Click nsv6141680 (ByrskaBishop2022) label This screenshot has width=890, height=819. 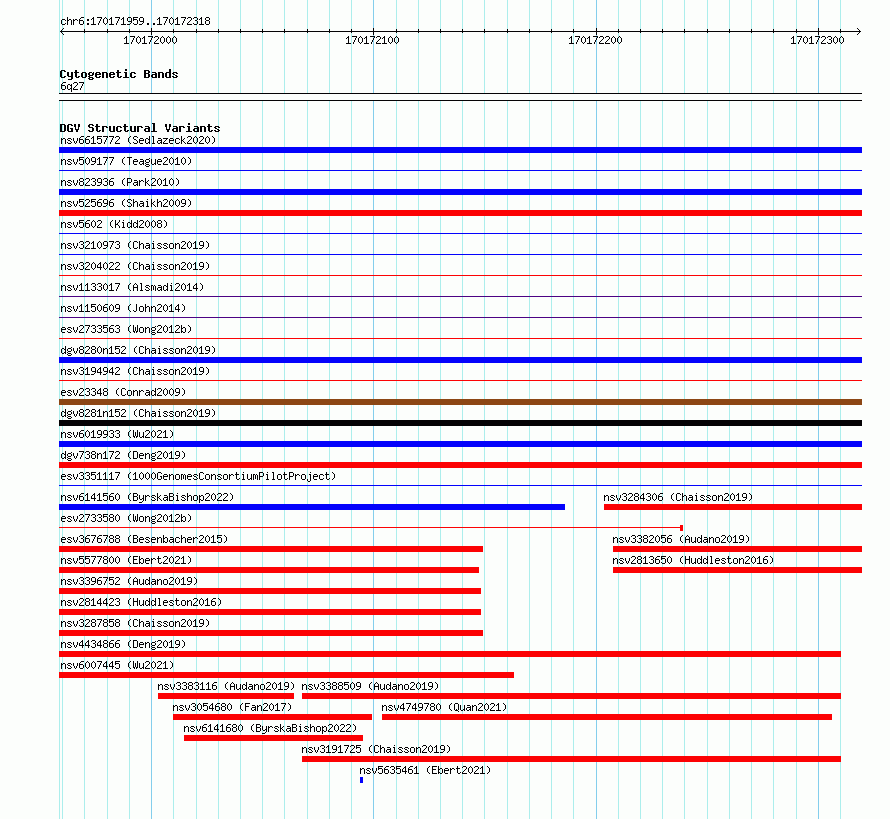[270, 728]
